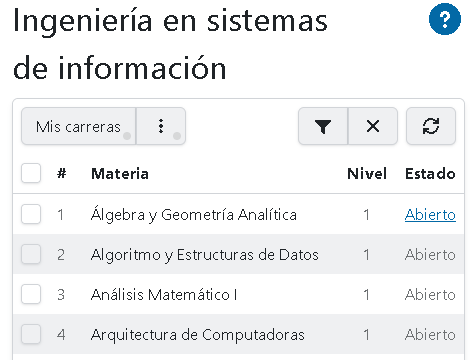Select the Análisis Matemático I row

pyautogui.click(x=238, y=294)
